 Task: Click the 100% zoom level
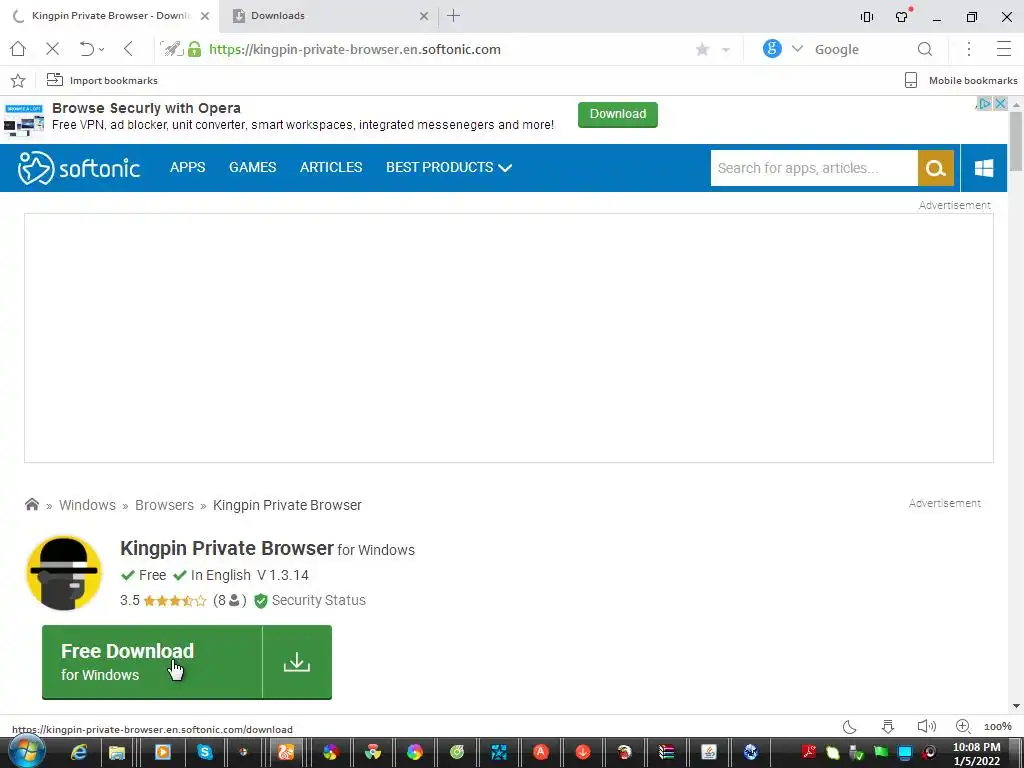point(998,726)
